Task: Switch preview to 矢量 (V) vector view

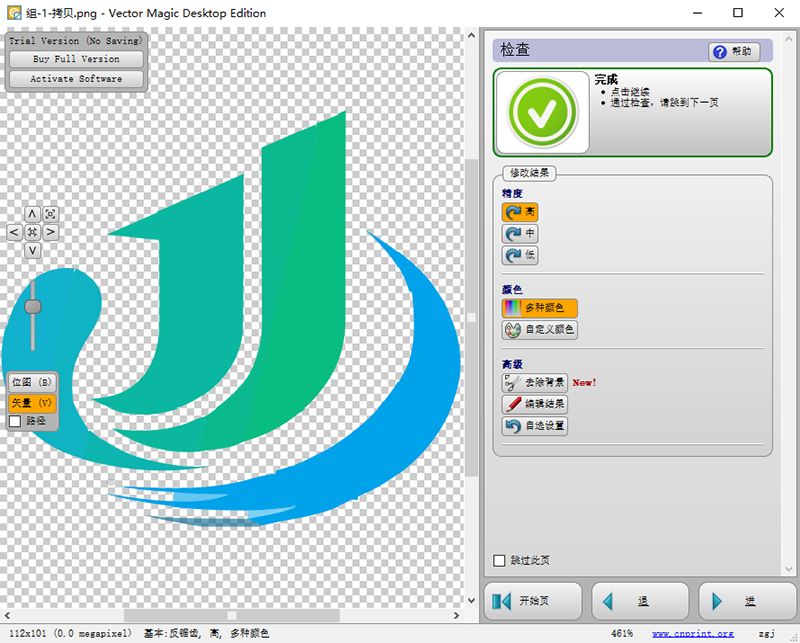Action: coord(32,403)
